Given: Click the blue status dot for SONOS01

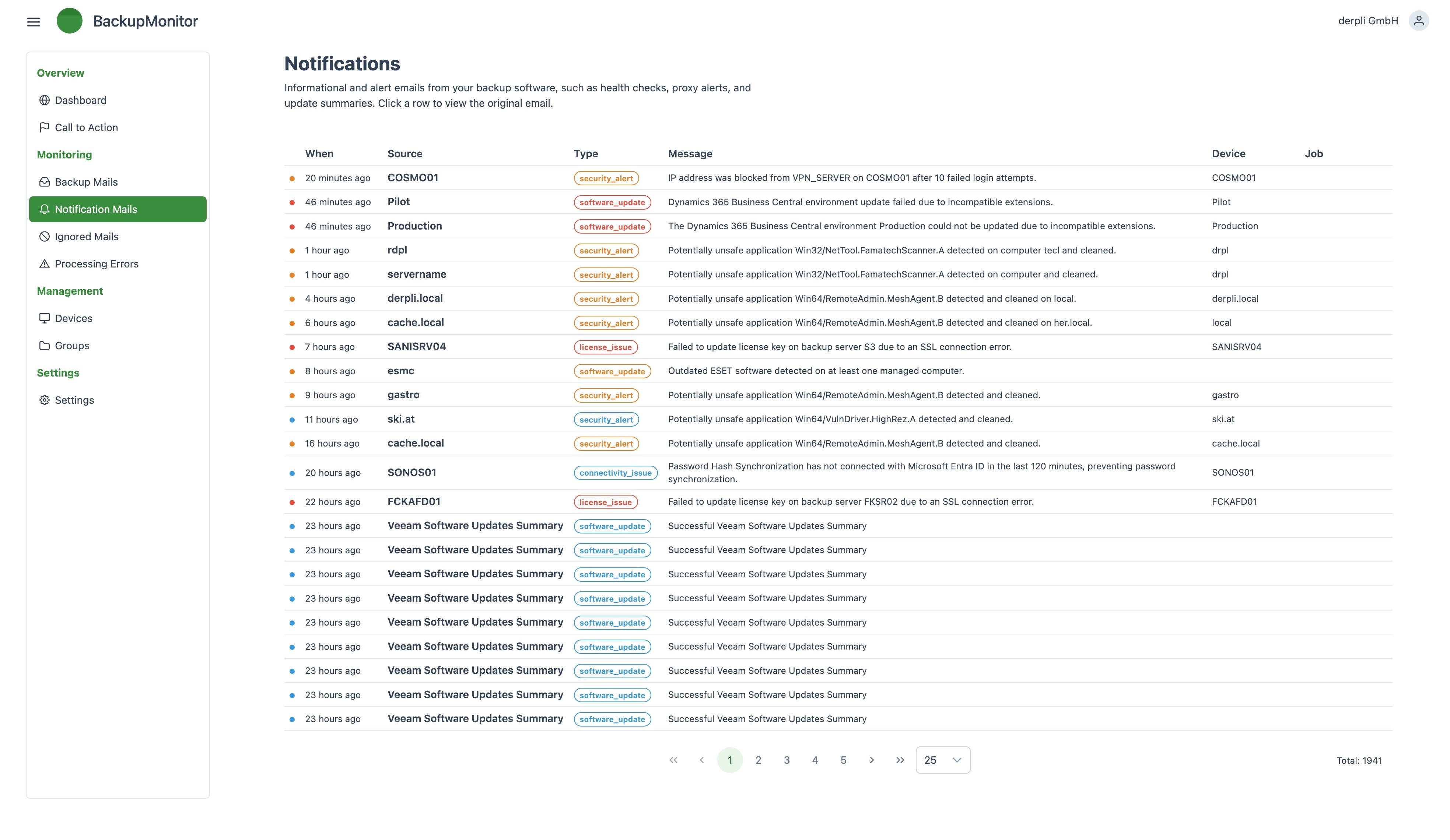Looking at the screenshot, I should (x=292, y=473).
